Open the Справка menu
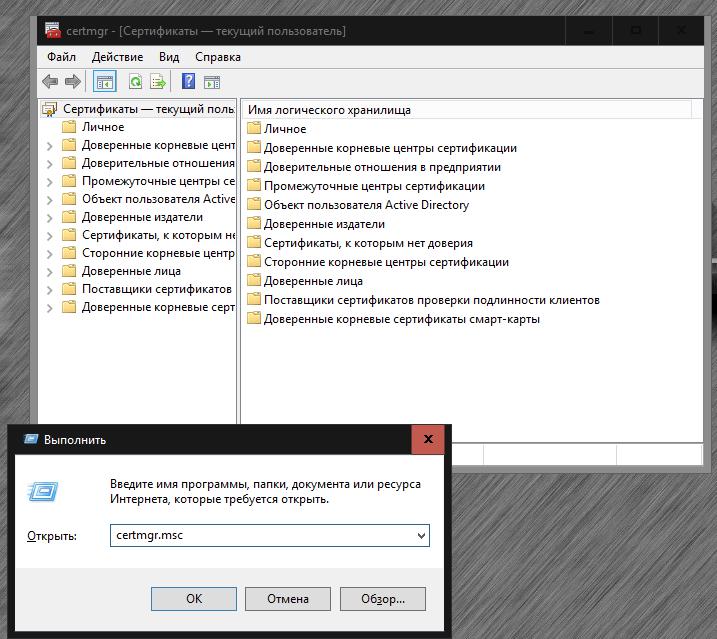The image size is (717, 639). tap(218, 57)
